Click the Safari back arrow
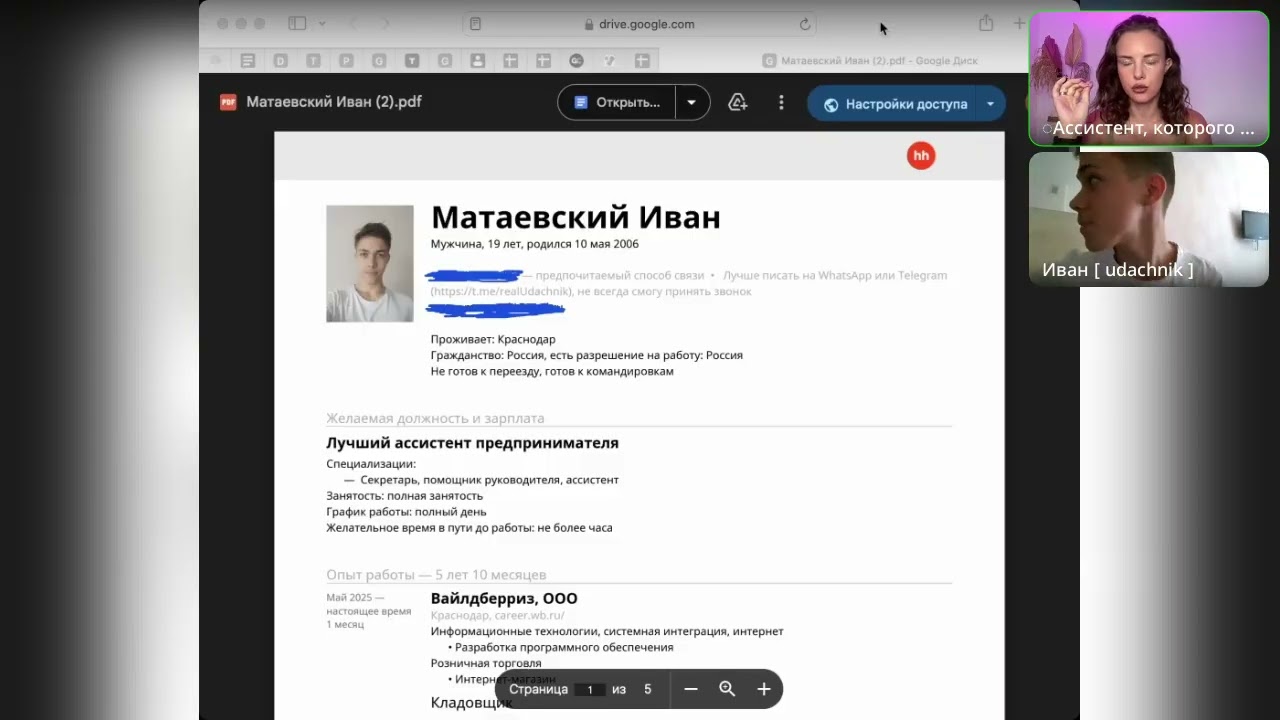This screenshot has height=720, width=1280. pos(353,23)
